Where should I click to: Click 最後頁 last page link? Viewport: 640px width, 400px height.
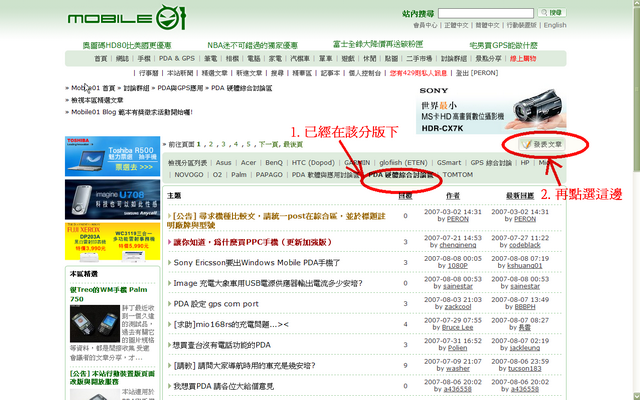pos(293,144)
